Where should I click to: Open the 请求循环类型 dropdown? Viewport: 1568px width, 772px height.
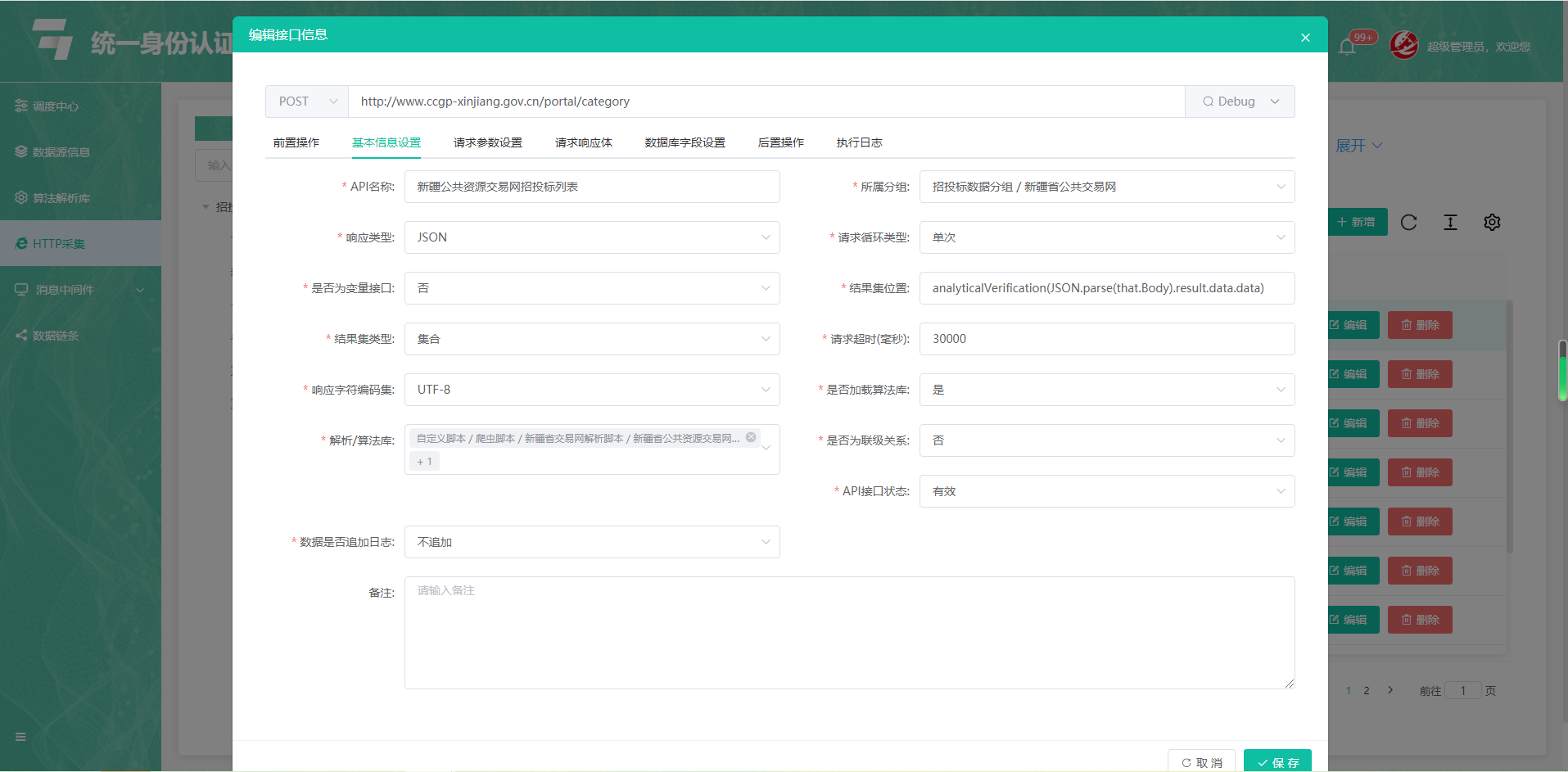[x=1107, y=237]
